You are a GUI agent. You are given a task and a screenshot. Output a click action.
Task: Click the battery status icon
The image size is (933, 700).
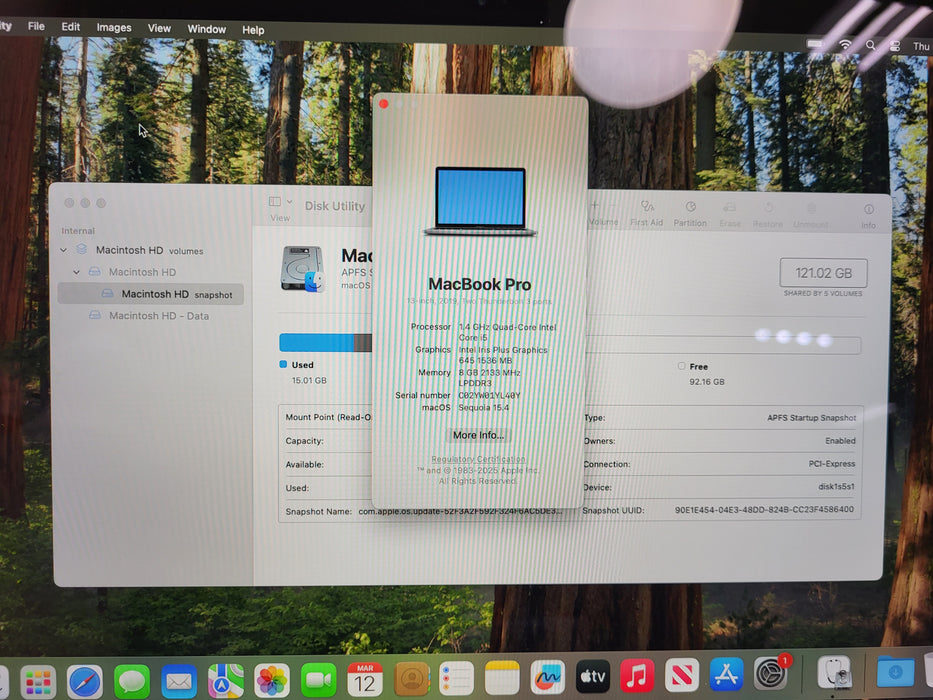pyautogui.click(x=815, y=43)
